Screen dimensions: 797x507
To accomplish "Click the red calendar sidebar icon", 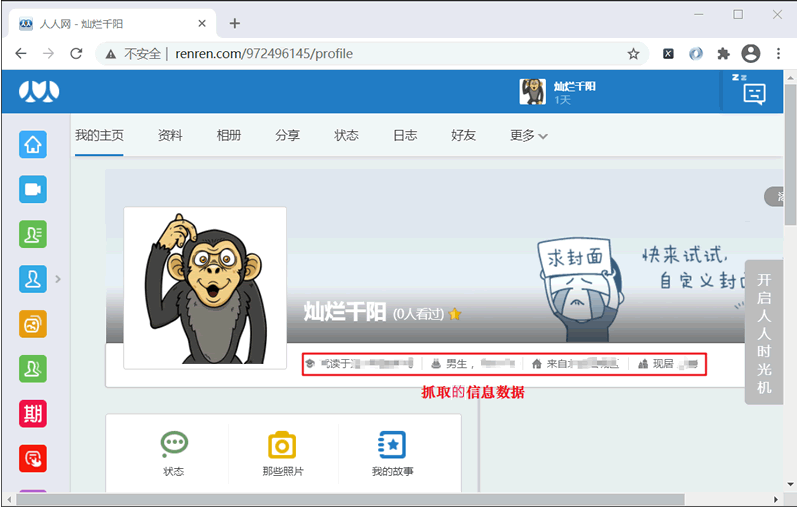I will tap(33, 413).
